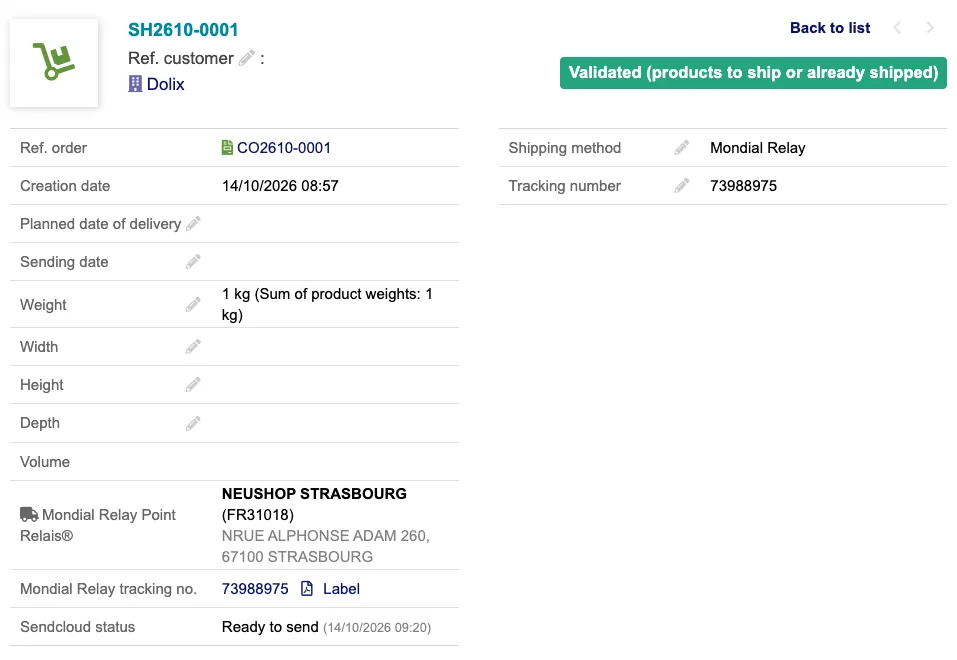Image resolution: width=957 pixels, height=660 pixels.
Task: Go to previous shipment arrow
Action: pos(897,27)
